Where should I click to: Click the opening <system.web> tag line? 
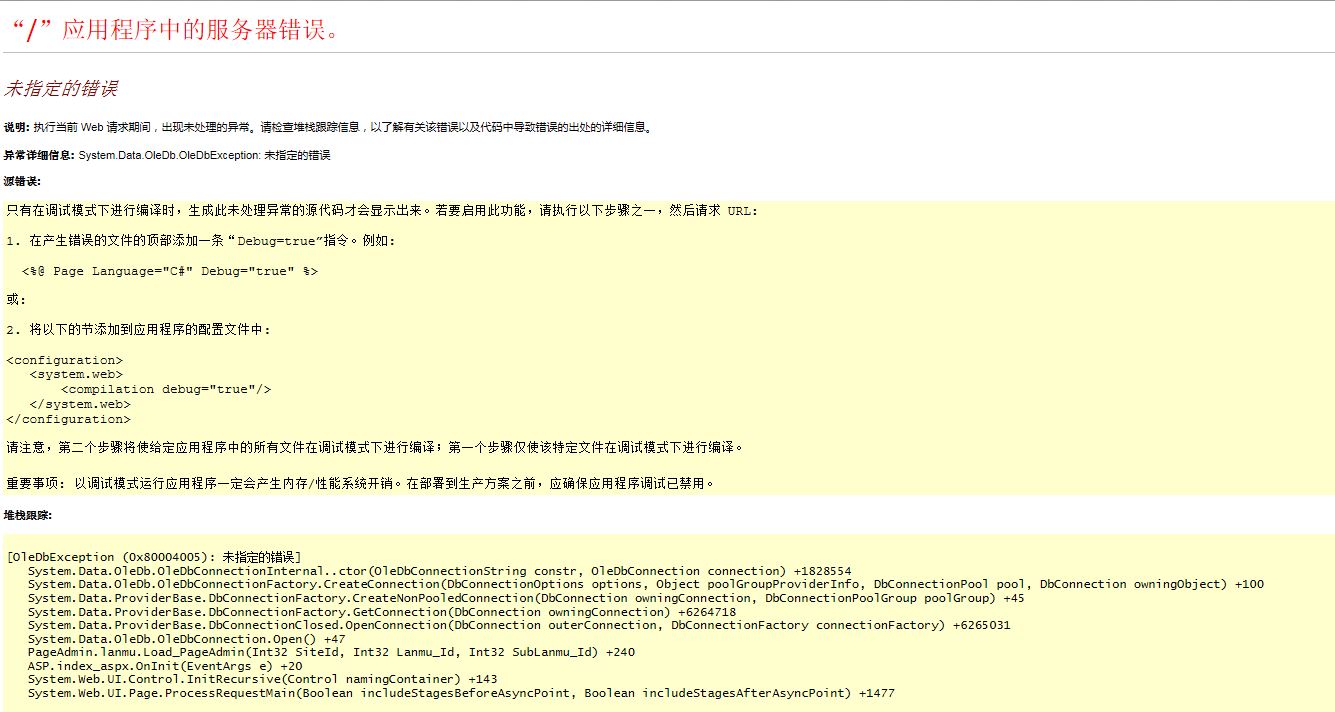point(76,375)
